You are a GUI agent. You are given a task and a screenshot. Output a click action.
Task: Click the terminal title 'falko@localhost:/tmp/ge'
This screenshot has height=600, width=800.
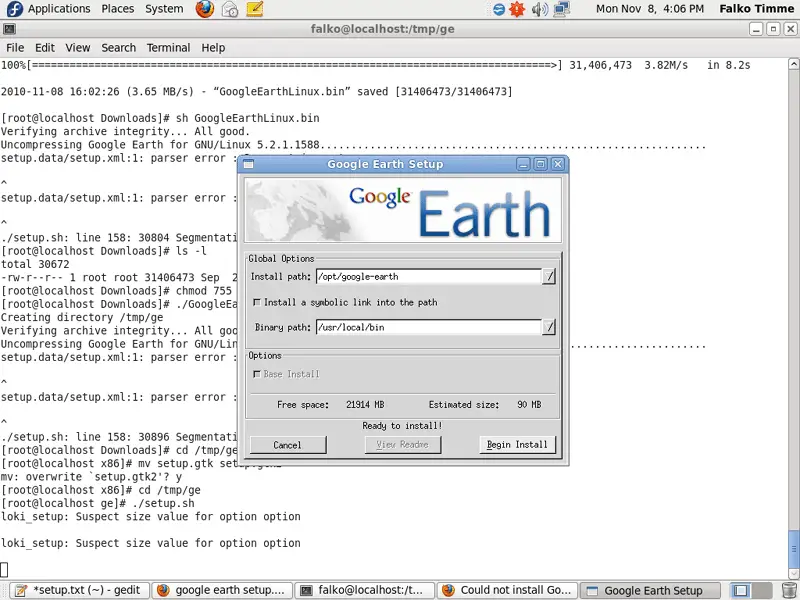tap(383, 29)
